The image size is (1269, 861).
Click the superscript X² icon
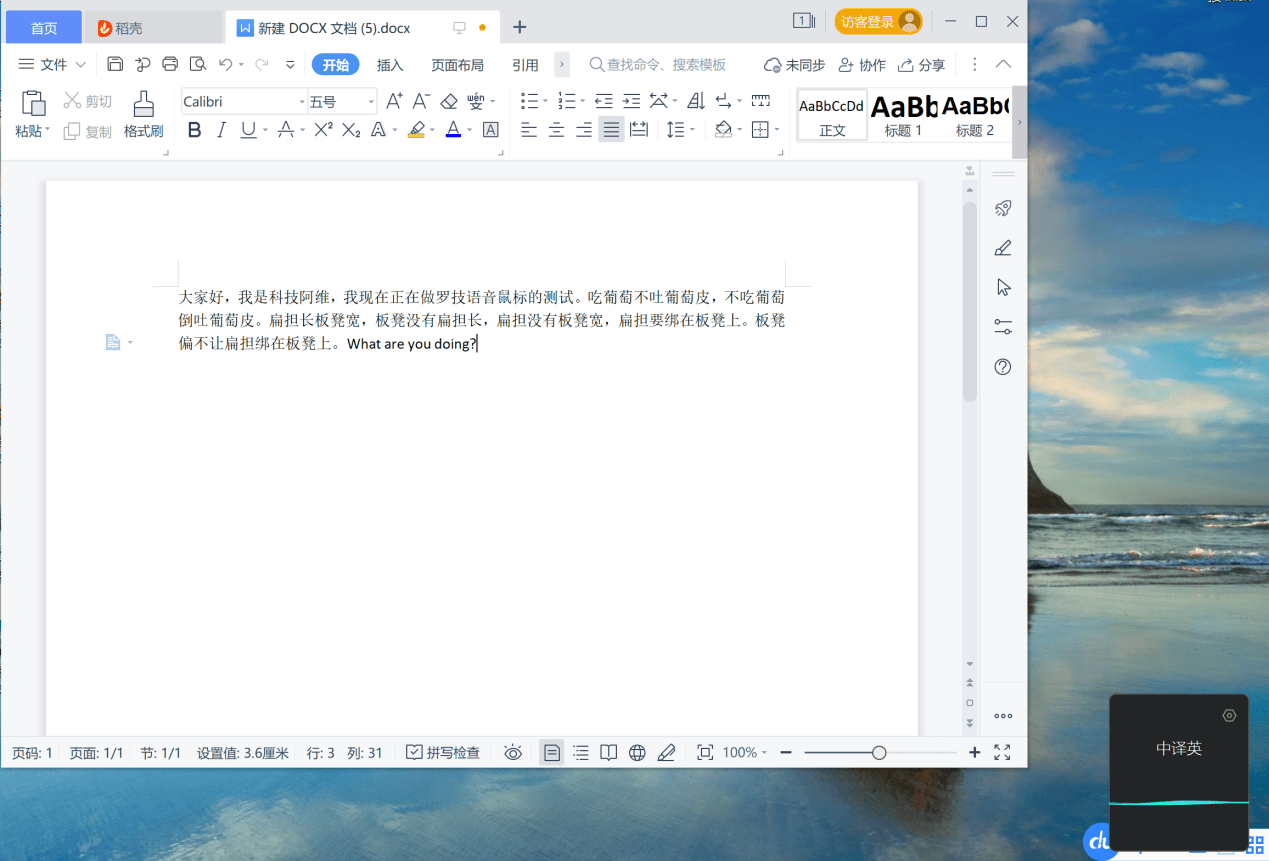point(323,130)
